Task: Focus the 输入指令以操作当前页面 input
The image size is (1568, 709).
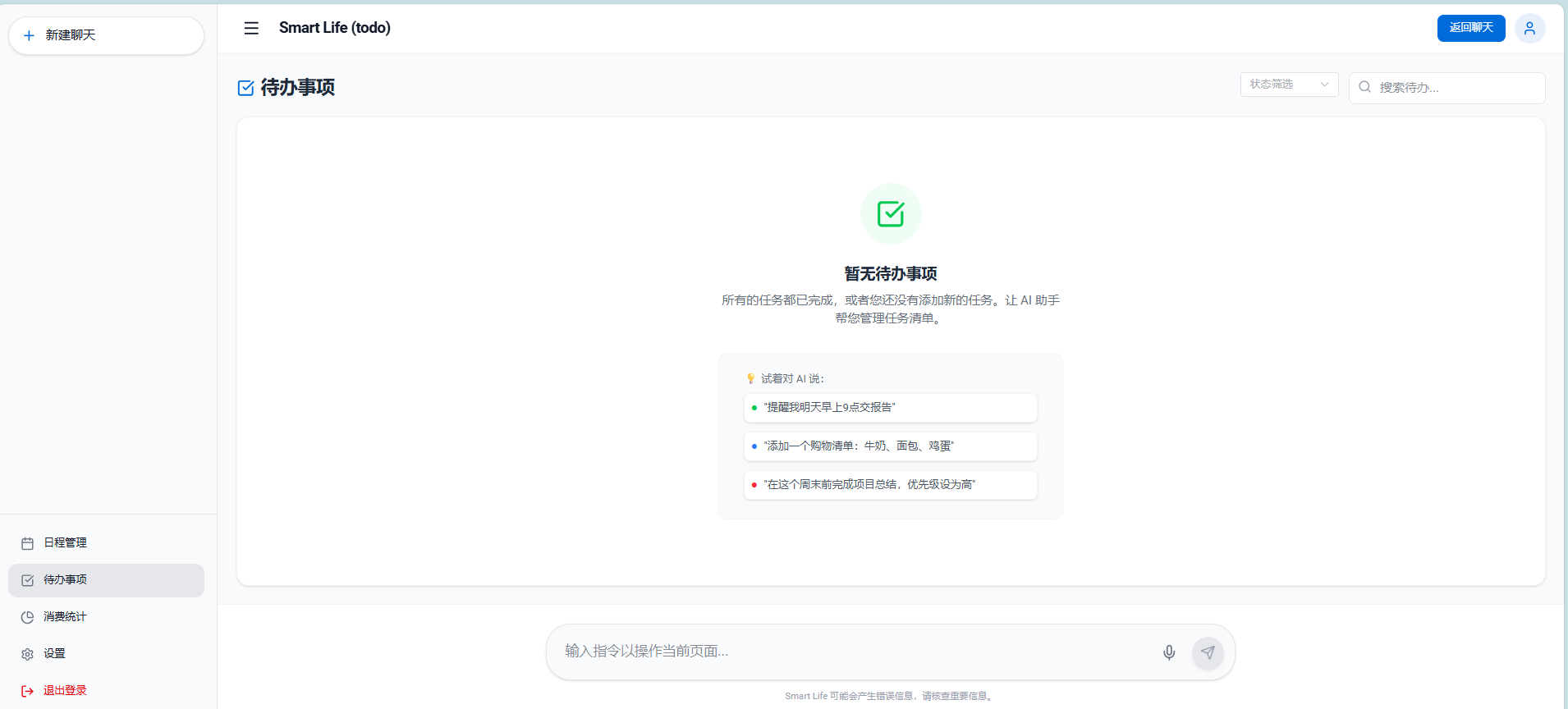Action: tap(854, 652)
